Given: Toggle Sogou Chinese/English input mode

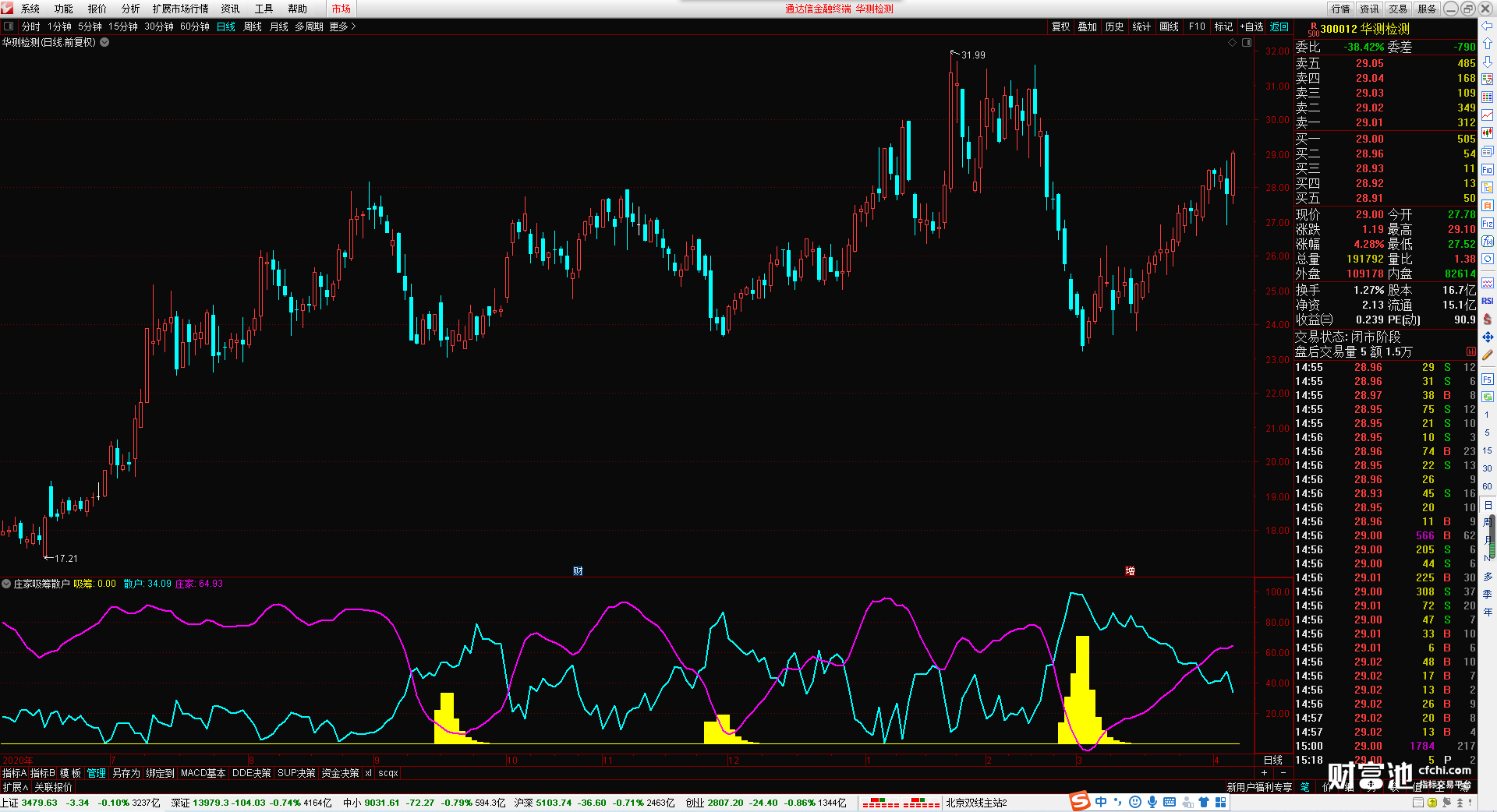Looking at the screenshot, I should coord(1101,802).
